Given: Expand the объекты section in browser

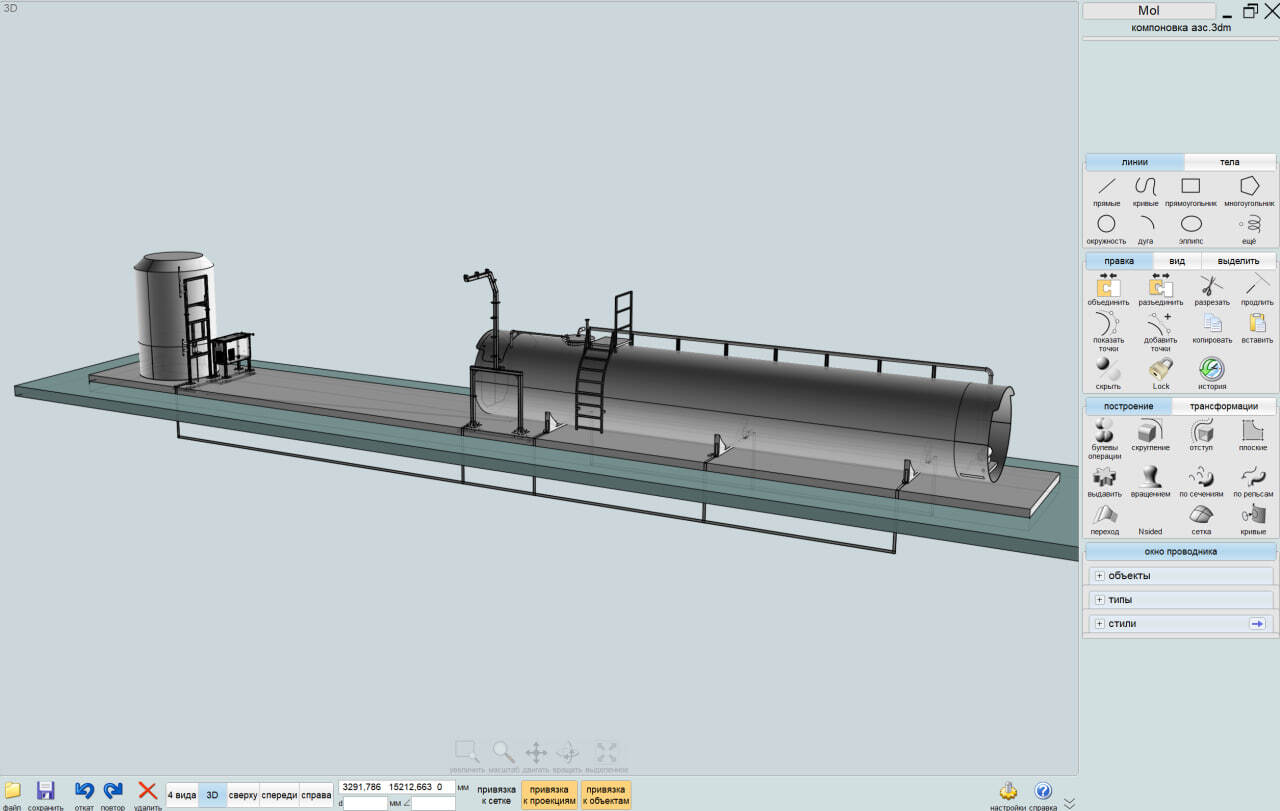Looking at the screenshot, I should [x=1099, y=576].
